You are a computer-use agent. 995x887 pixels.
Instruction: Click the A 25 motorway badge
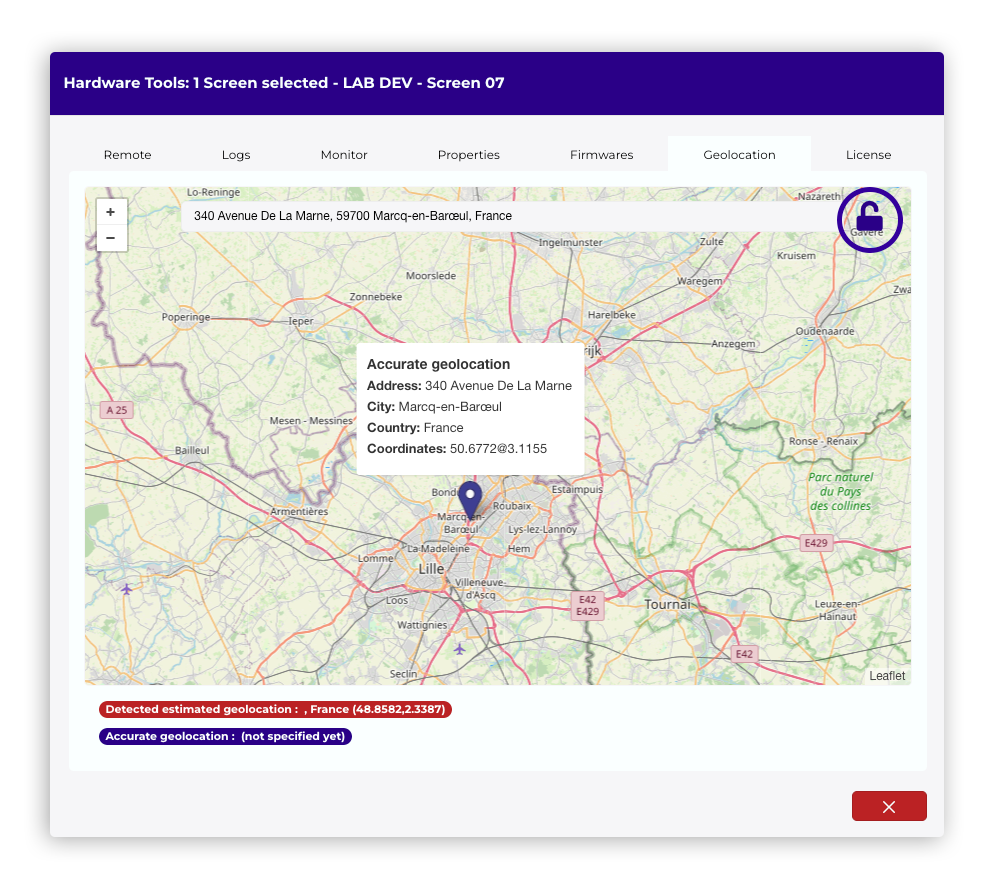tap(118, 410)
